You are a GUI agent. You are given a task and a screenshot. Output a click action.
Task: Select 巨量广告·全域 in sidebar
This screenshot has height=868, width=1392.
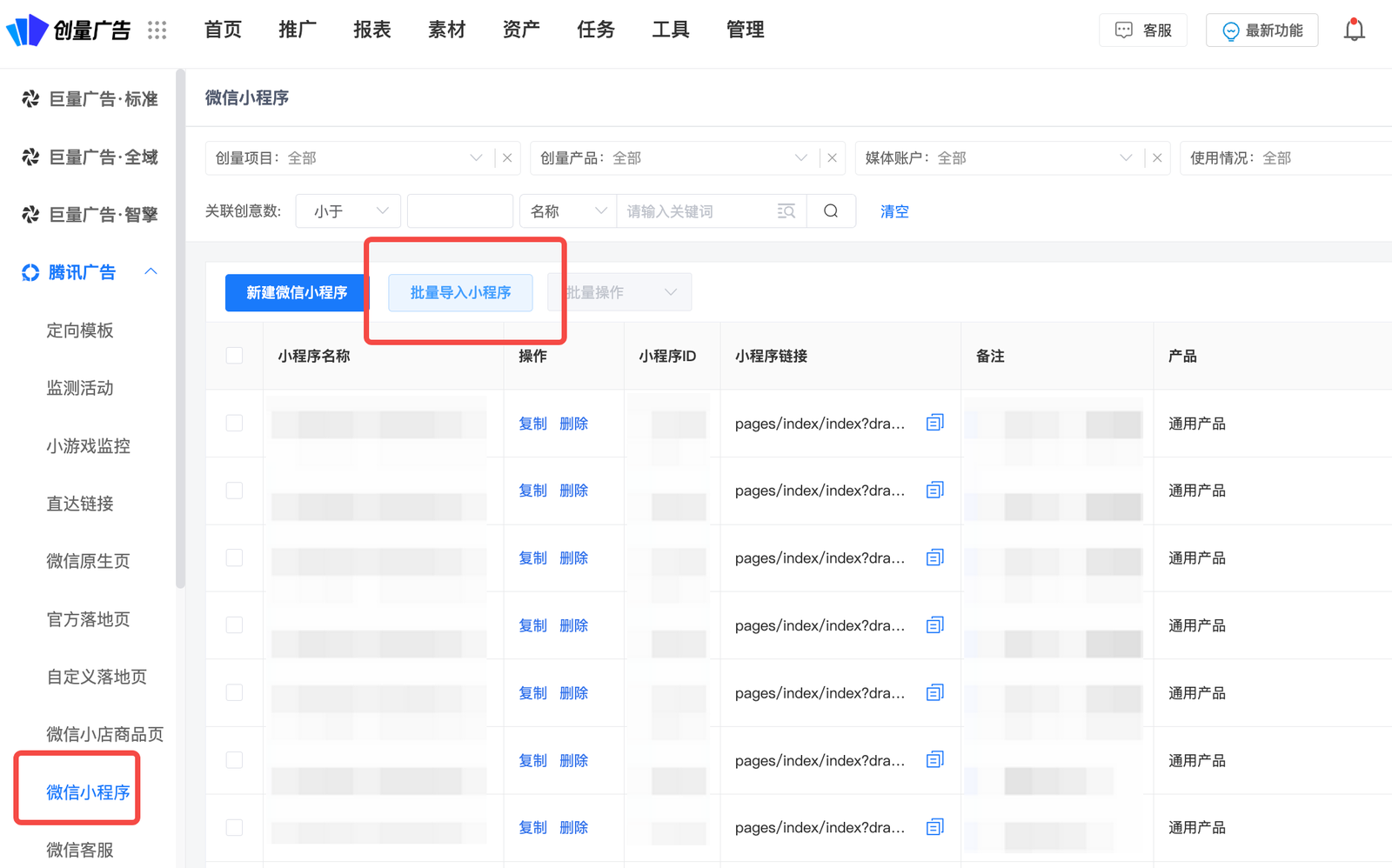(90, 157)
